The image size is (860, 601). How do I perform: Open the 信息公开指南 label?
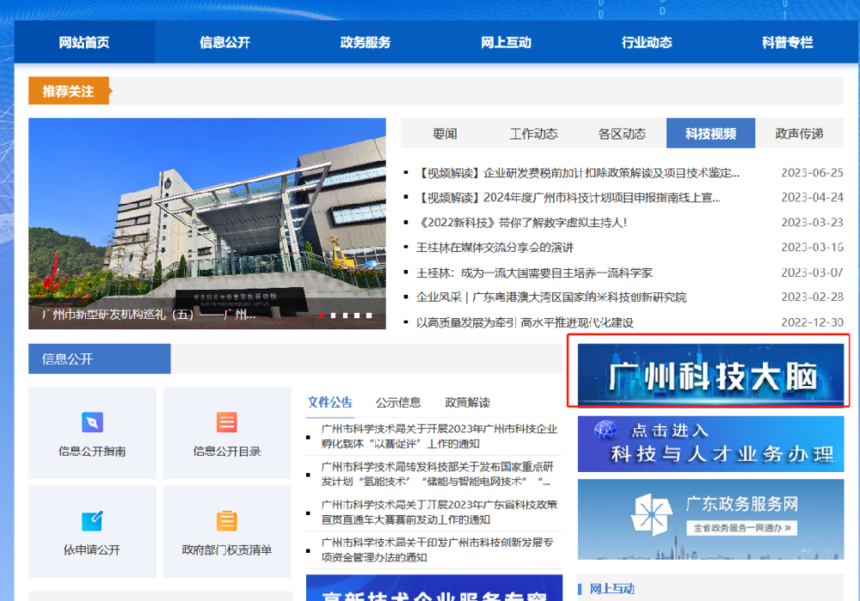92,451
